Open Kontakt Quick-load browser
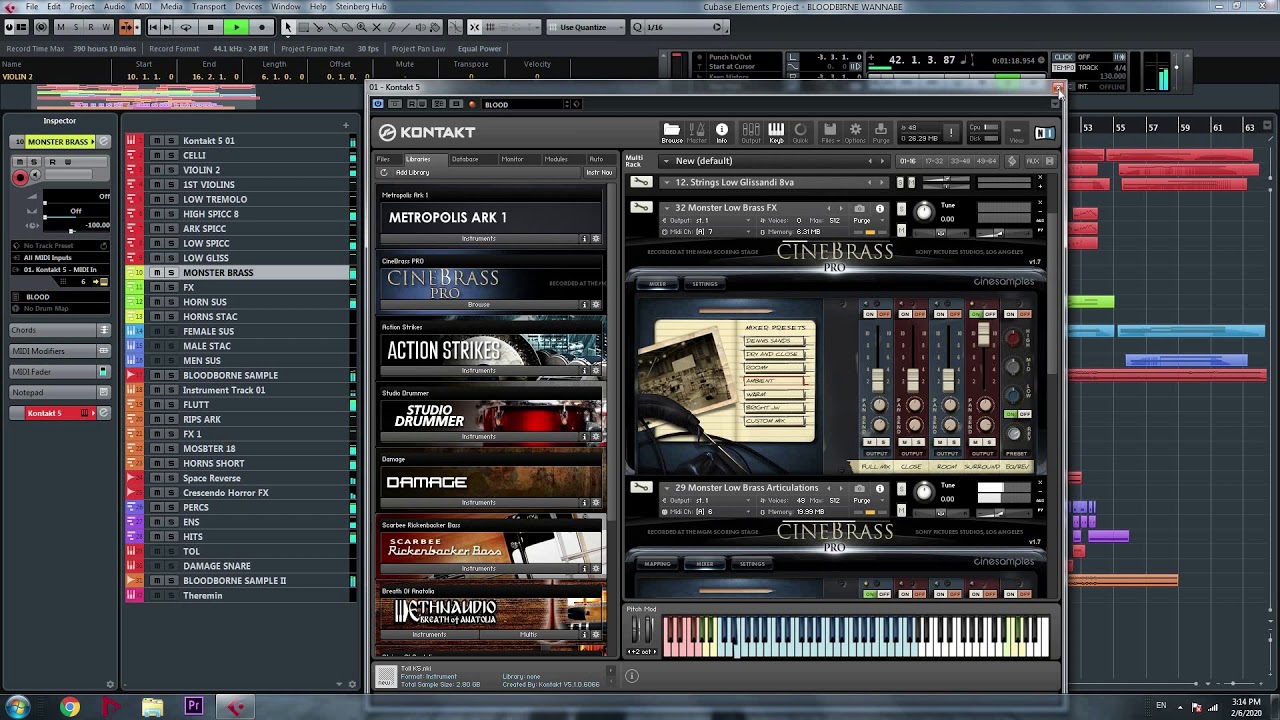The height and width of the screenshot is (720, 1280). pos(800,132)
